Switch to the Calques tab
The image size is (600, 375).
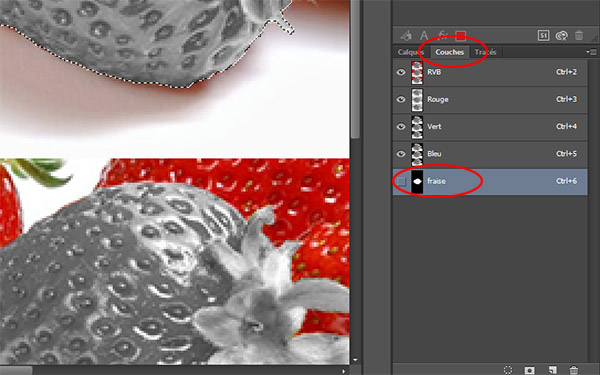tap(411, 52)
